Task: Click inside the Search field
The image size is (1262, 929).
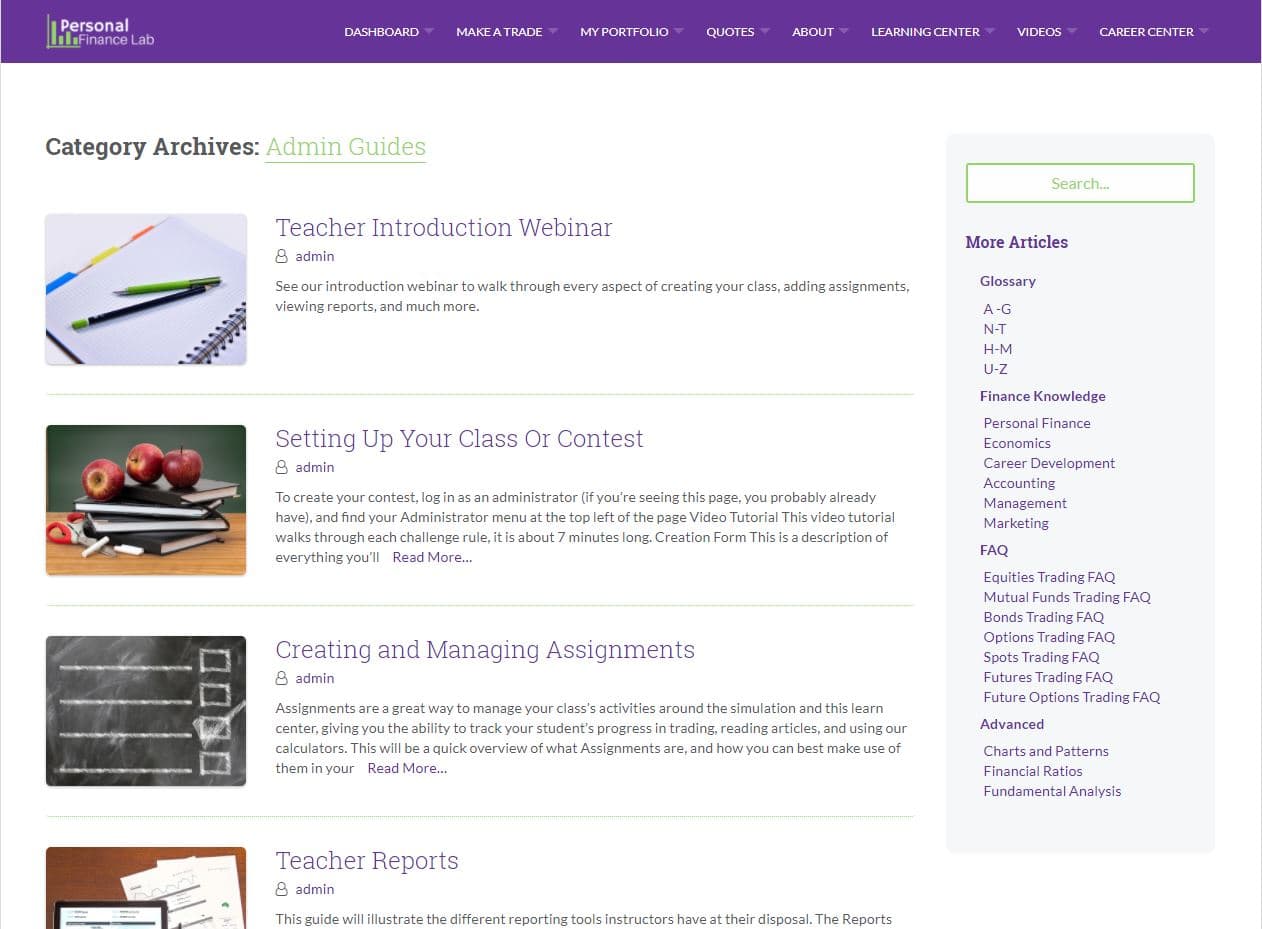Action: (1080, 183)
